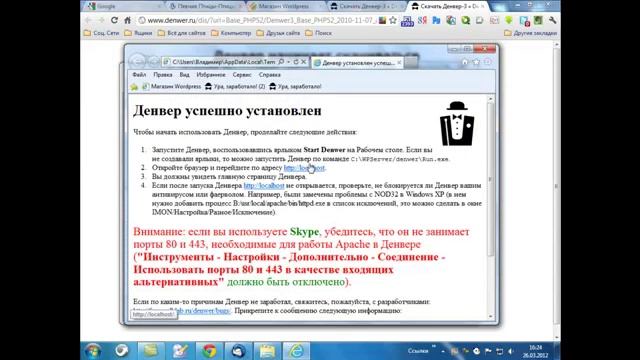640x360 pixels.
Task: Open IE home page icon
Action: (x=465, y=62)
